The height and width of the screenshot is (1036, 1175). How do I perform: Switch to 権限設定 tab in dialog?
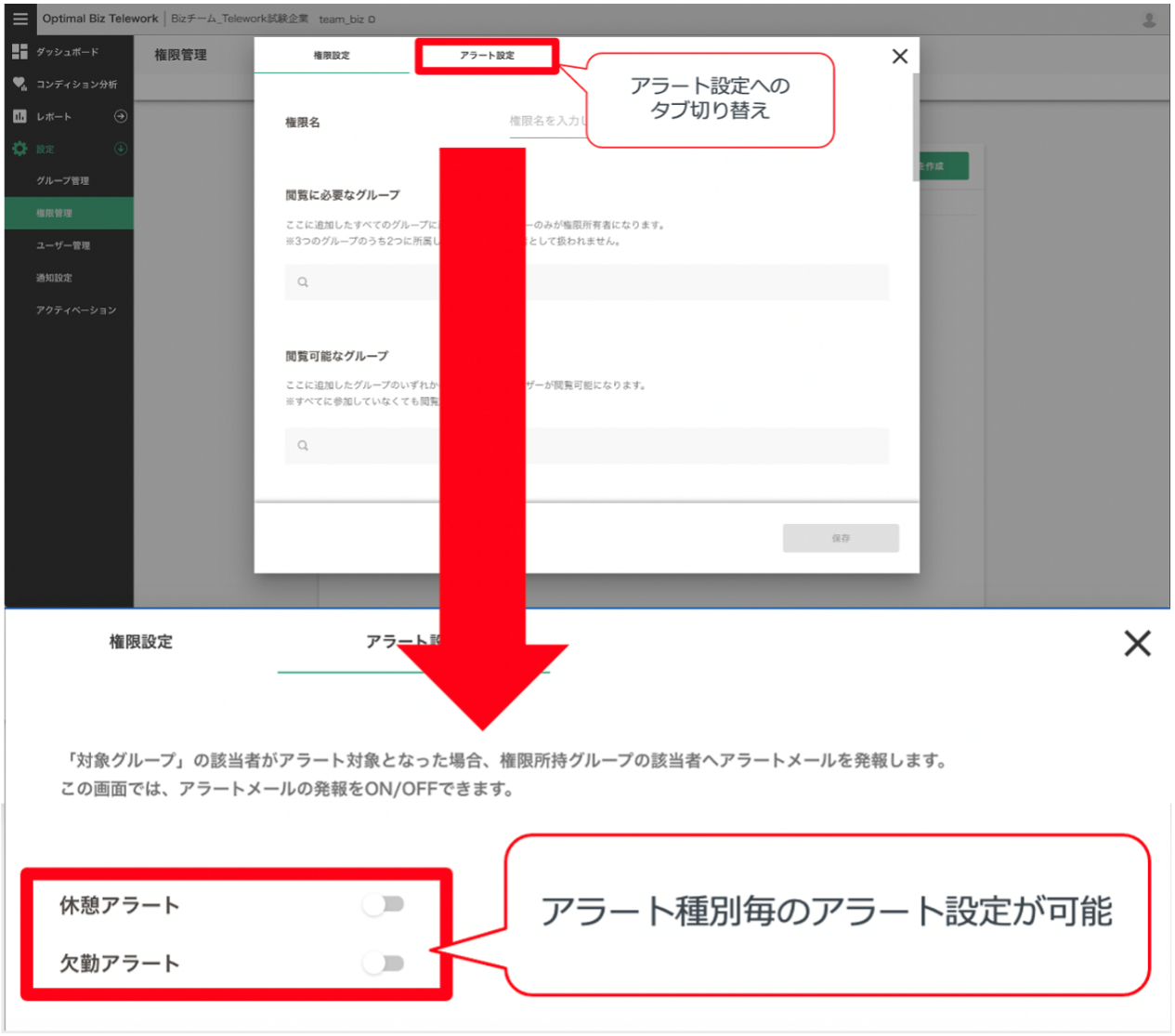click(332, 56)
